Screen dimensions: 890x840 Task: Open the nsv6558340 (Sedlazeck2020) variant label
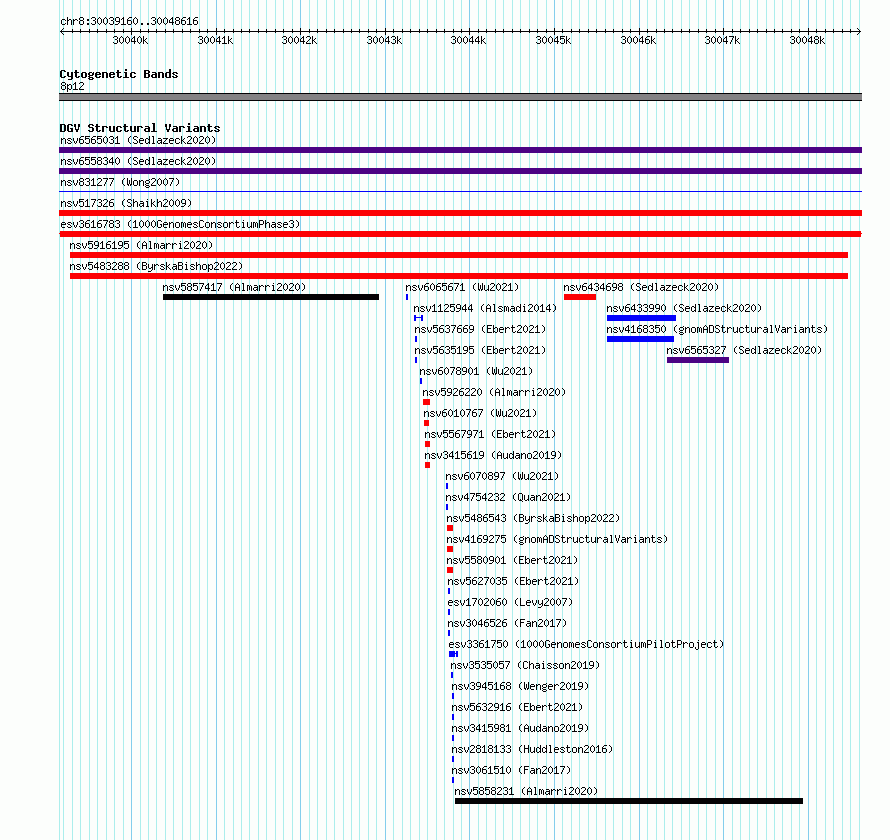138,161
